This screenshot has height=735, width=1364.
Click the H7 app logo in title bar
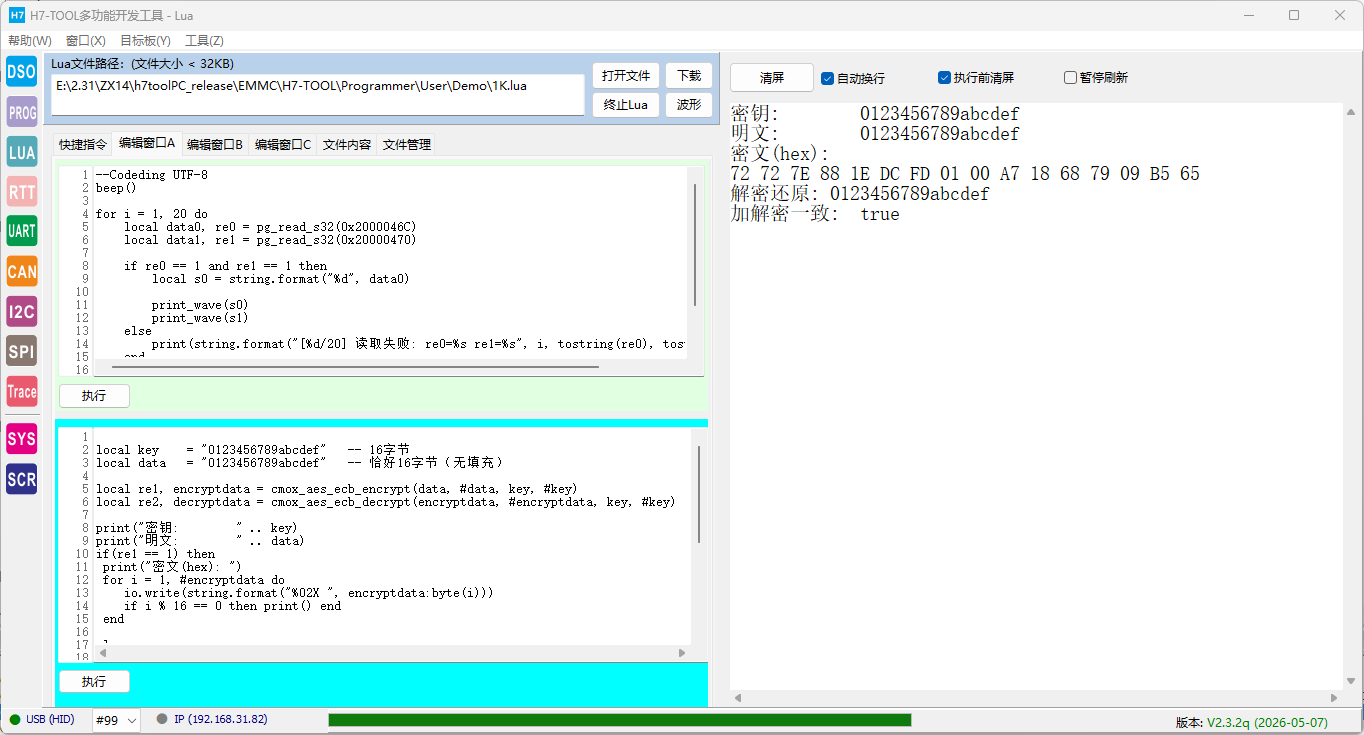(17, 15)
